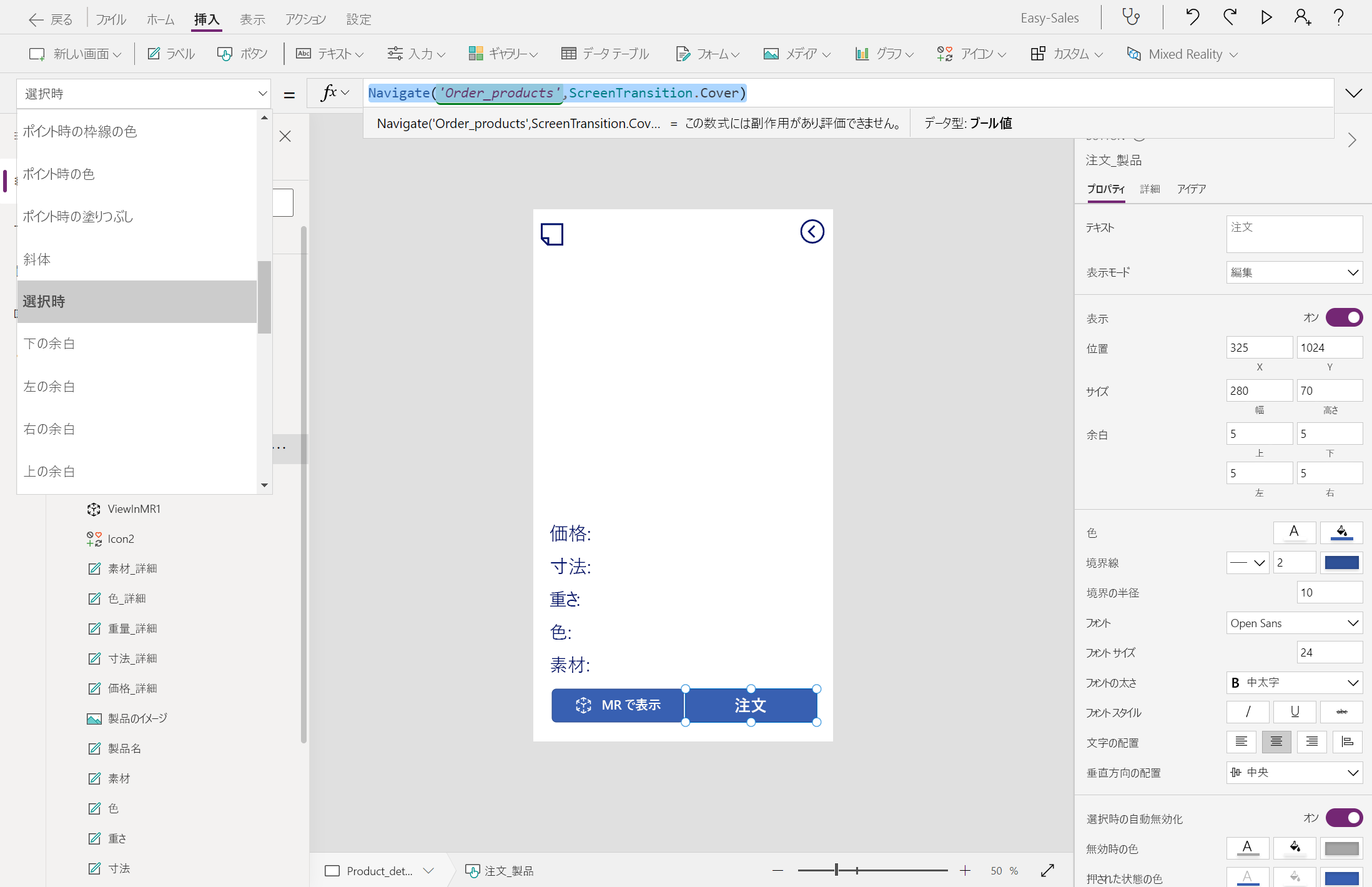Click the back circle icon on canvas
The height and width of the screenshot is (887, 1372).
812,232
